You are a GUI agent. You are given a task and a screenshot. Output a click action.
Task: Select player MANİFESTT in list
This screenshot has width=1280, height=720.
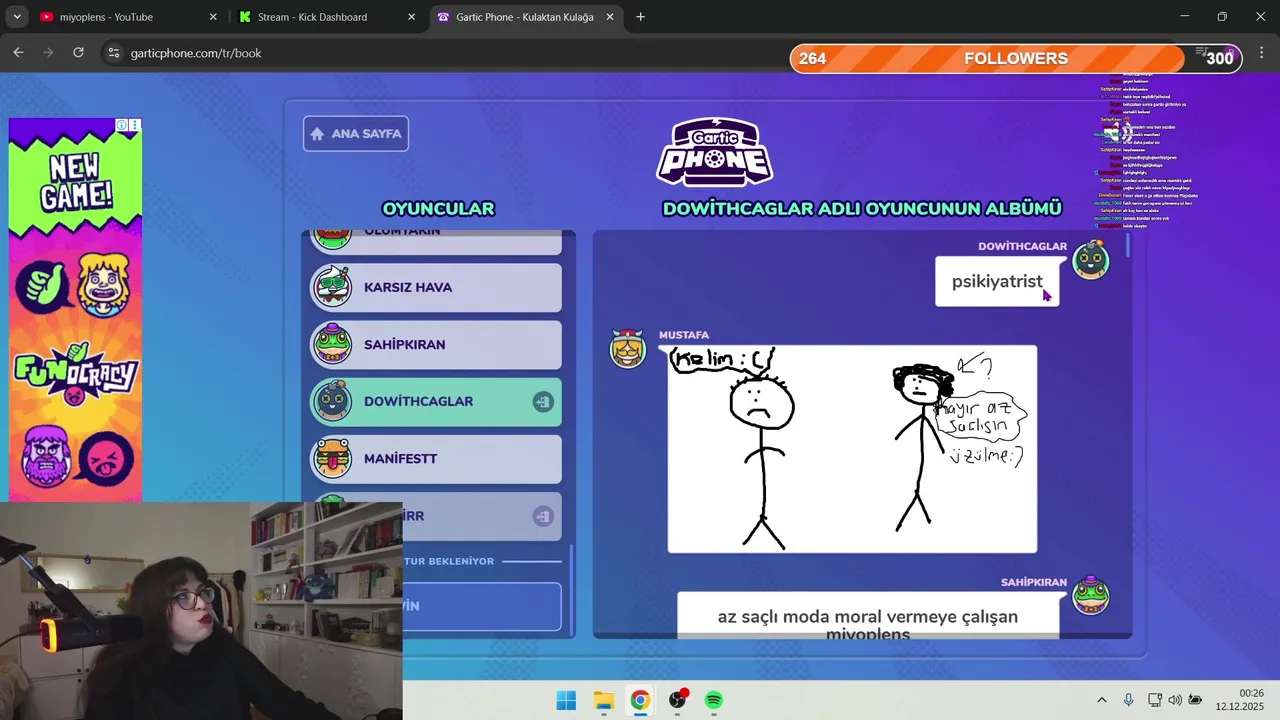[435, 459]
